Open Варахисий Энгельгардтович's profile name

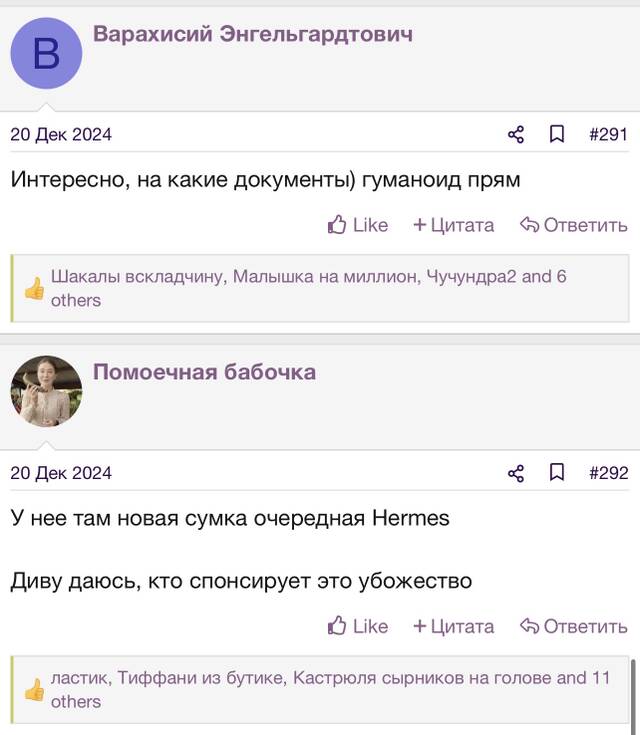tap(253, 34)
